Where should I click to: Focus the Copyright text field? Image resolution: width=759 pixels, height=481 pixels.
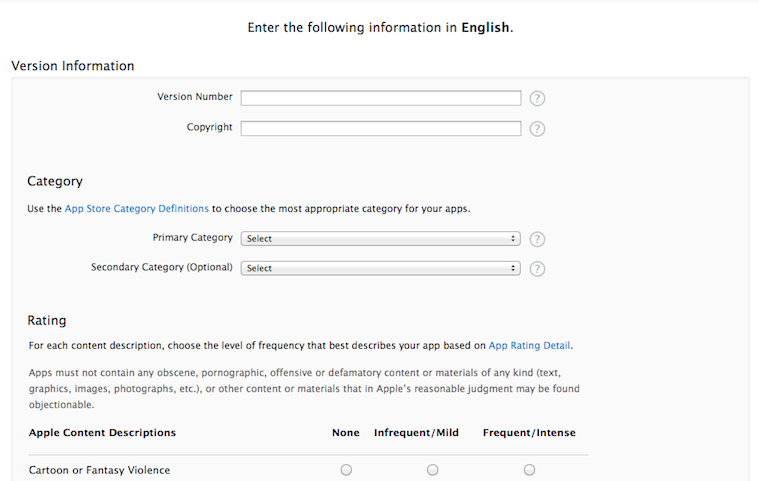(x=381, y=129)
